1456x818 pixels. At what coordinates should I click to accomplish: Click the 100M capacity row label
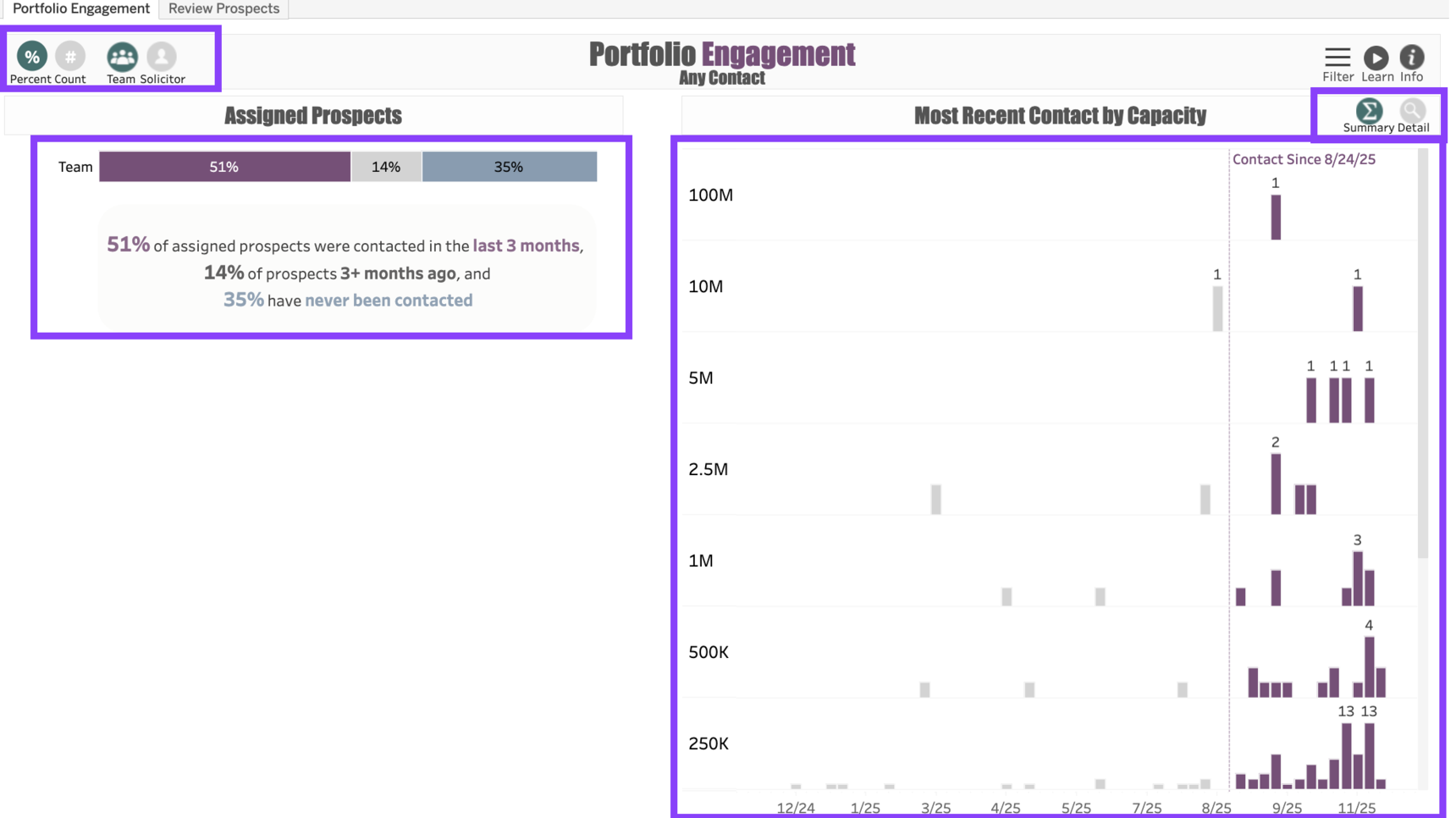pos(711,195)
